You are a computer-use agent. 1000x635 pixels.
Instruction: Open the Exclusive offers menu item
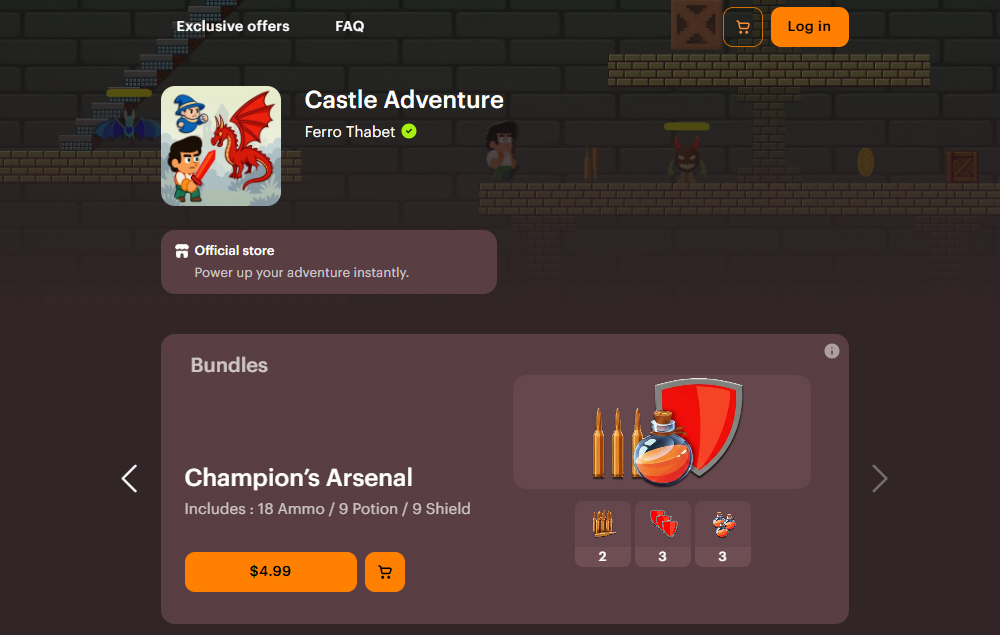click(x=233, y=26)
